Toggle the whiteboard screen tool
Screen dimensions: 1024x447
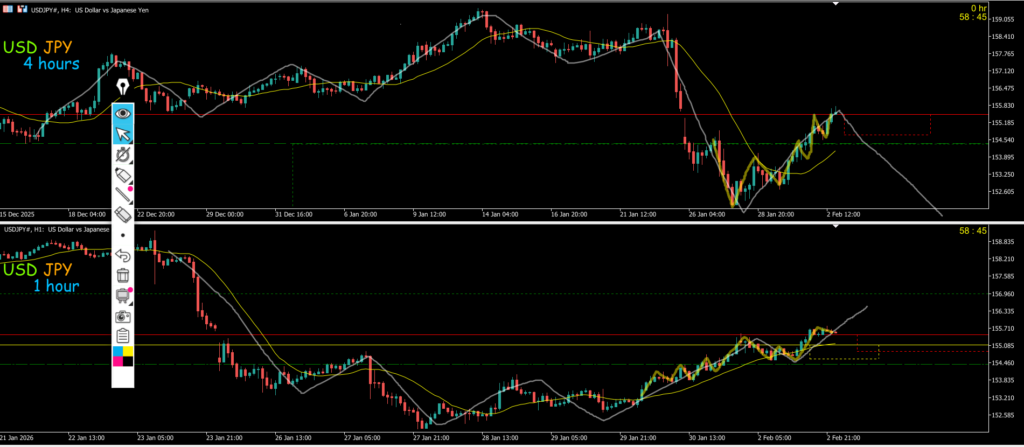(123, 295)
